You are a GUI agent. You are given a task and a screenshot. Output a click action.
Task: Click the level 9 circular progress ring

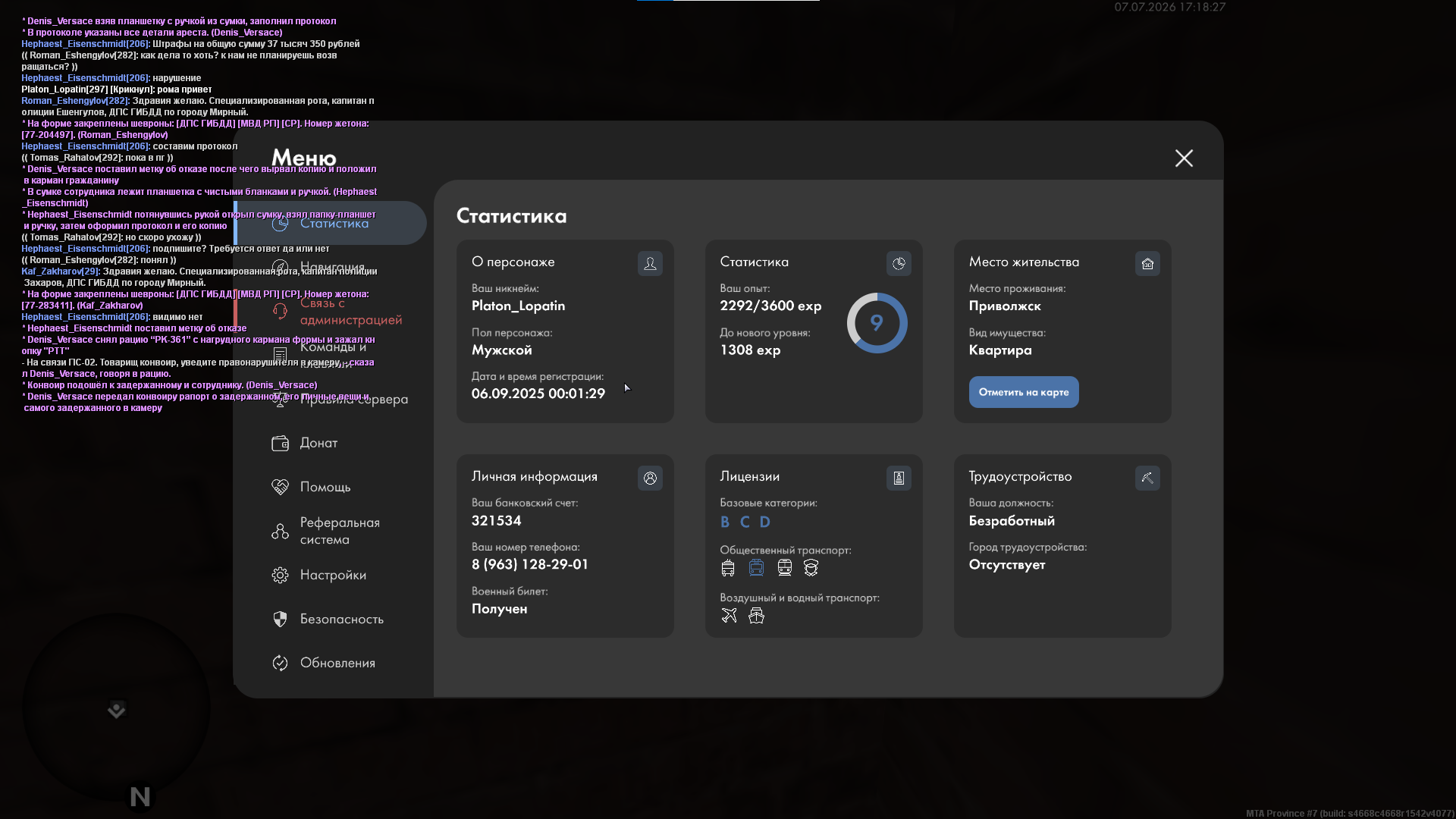click(877, 323)
